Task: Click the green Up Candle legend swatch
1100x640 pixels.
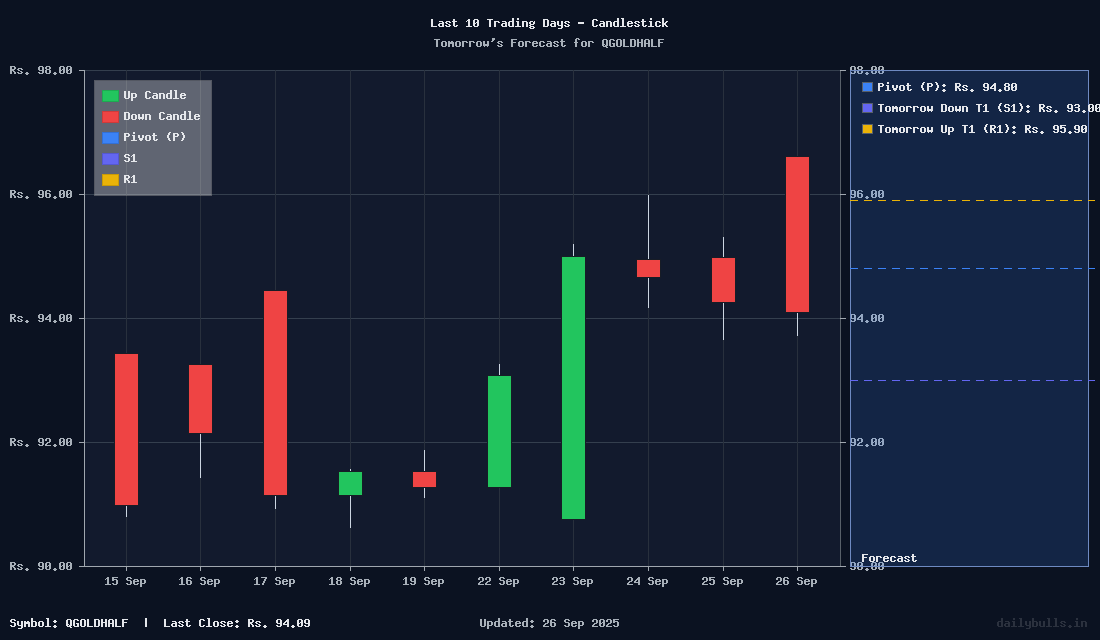Action: [x=110, y=95]
